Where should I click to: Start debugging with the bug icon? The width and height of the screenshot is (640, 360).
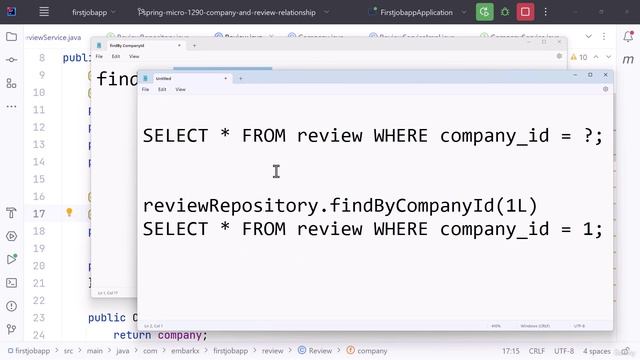(x=505, y=12)
